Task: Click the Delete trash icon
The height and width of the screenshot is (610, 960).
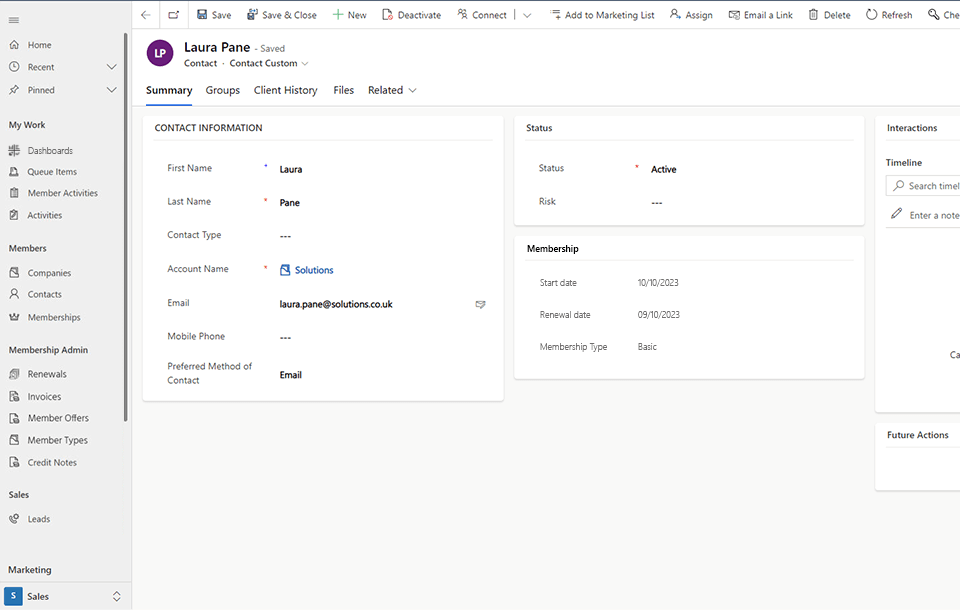Action: (813, 15)
